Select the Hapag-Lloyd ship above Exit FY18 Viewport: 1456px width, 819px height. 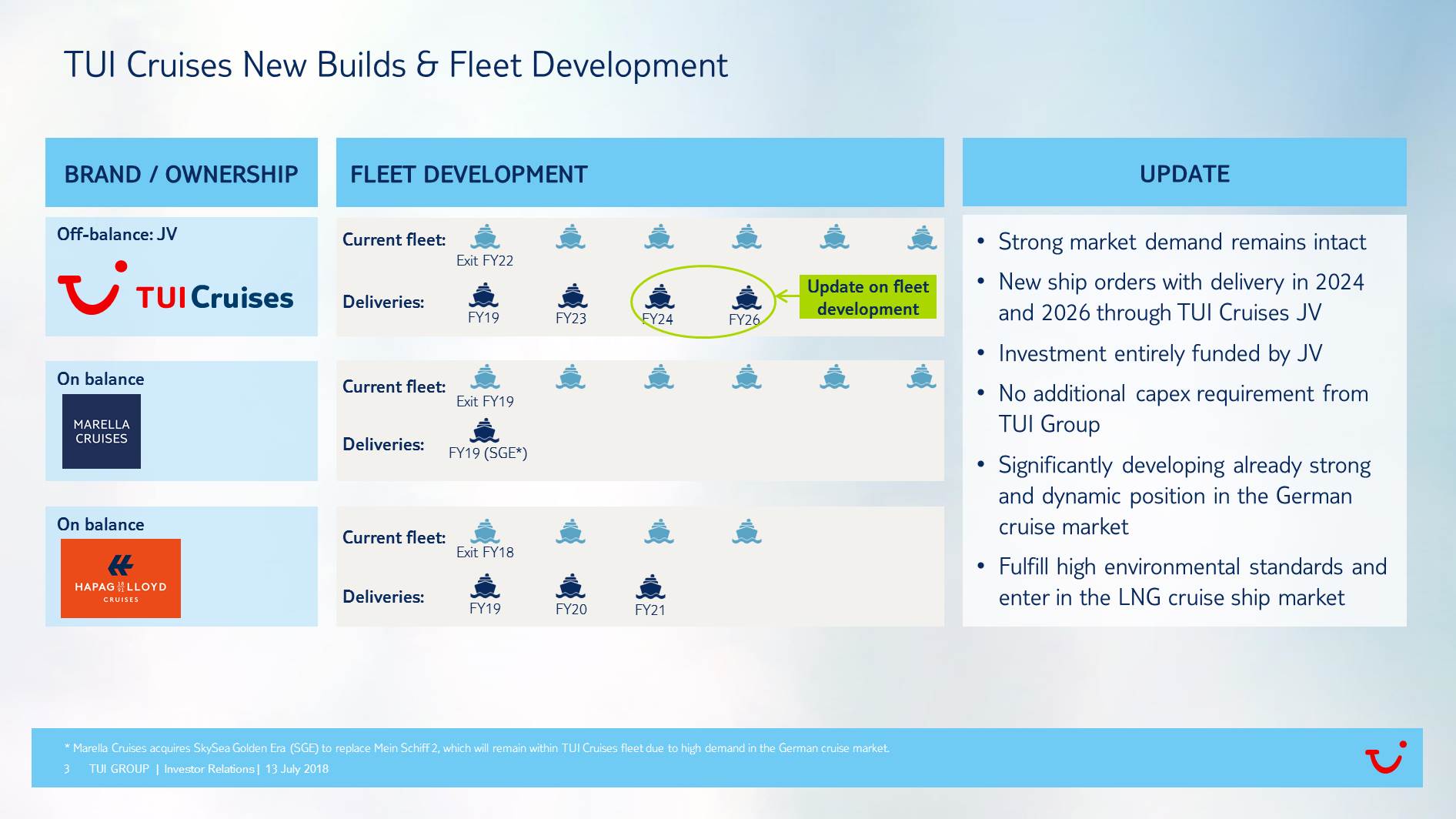tap(485, 531)
